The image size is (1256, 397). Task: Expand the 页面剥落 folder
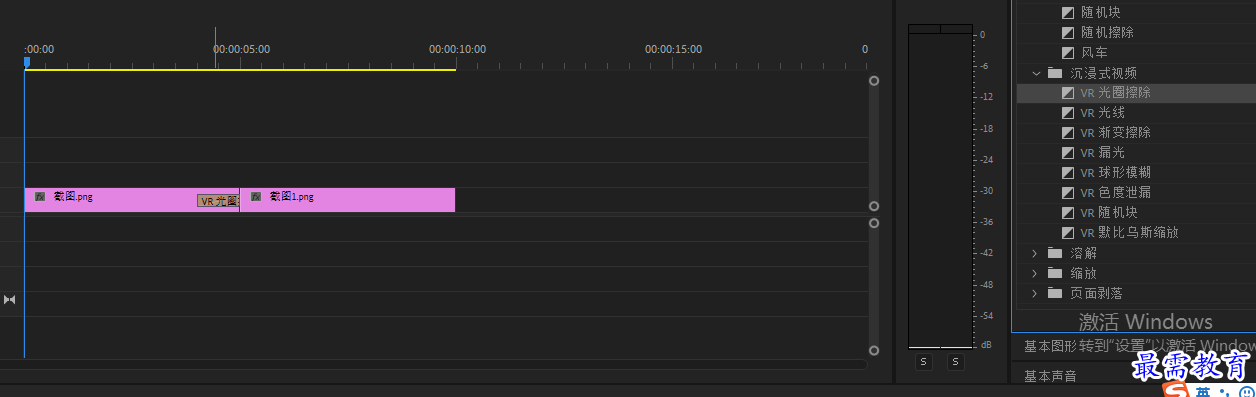[1035, 293]
